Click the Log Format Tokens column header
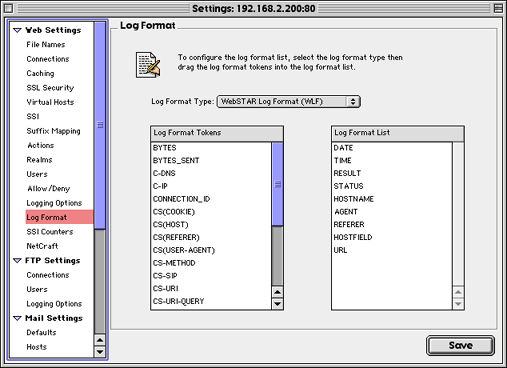Viewport: 507px width, 368px height. coord(217,133)
